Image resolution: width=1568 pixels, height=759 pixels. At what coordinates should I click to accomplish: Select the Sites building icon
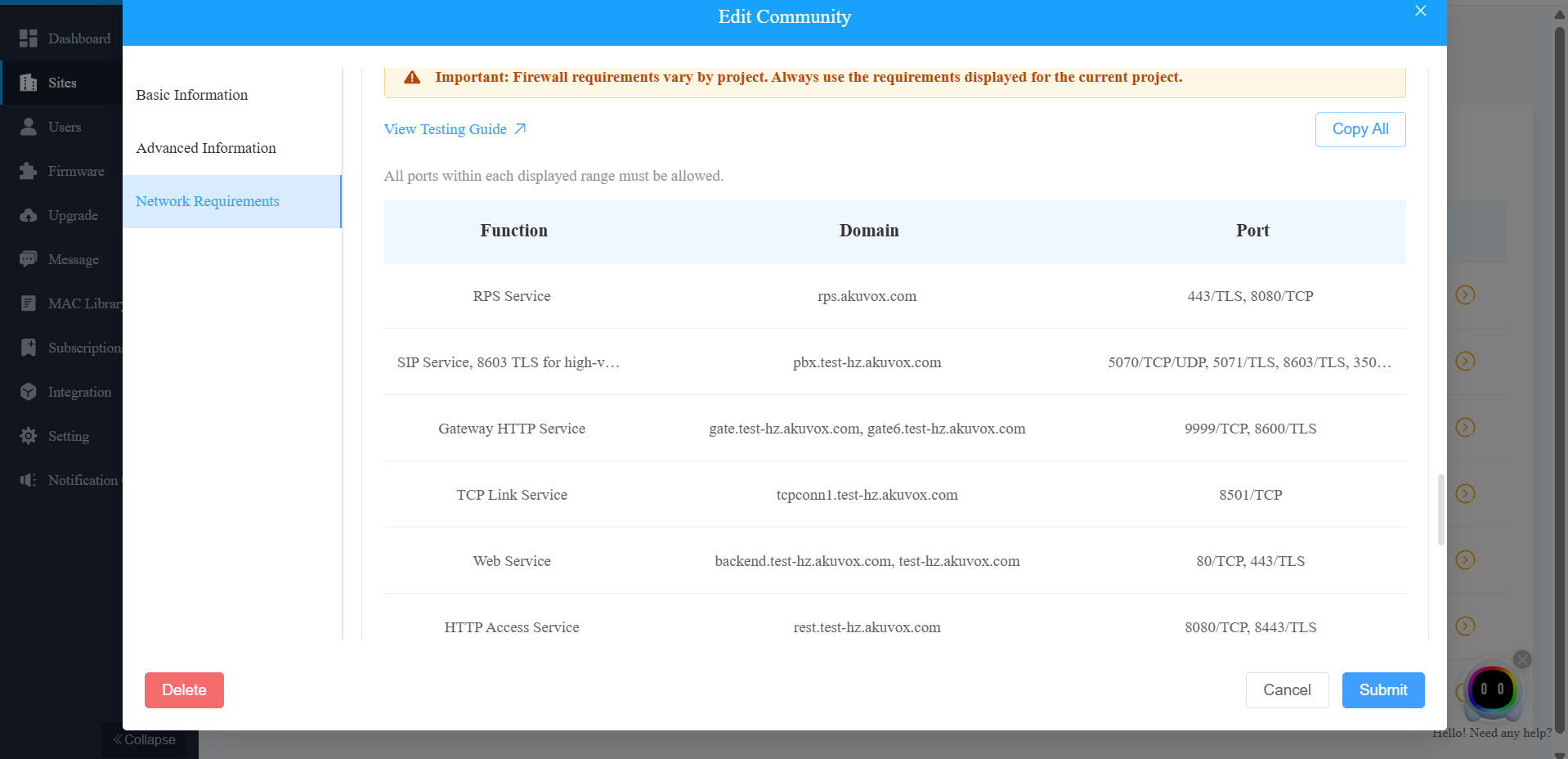click(x=29, y=83)
